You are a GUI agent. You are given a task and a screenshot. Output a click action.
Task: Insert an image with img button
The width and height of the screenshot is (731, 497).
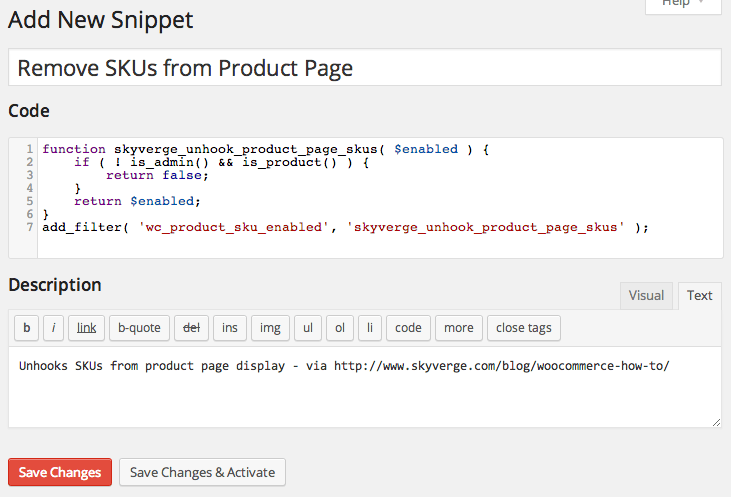pyautogui.click(x=270, y=328)
